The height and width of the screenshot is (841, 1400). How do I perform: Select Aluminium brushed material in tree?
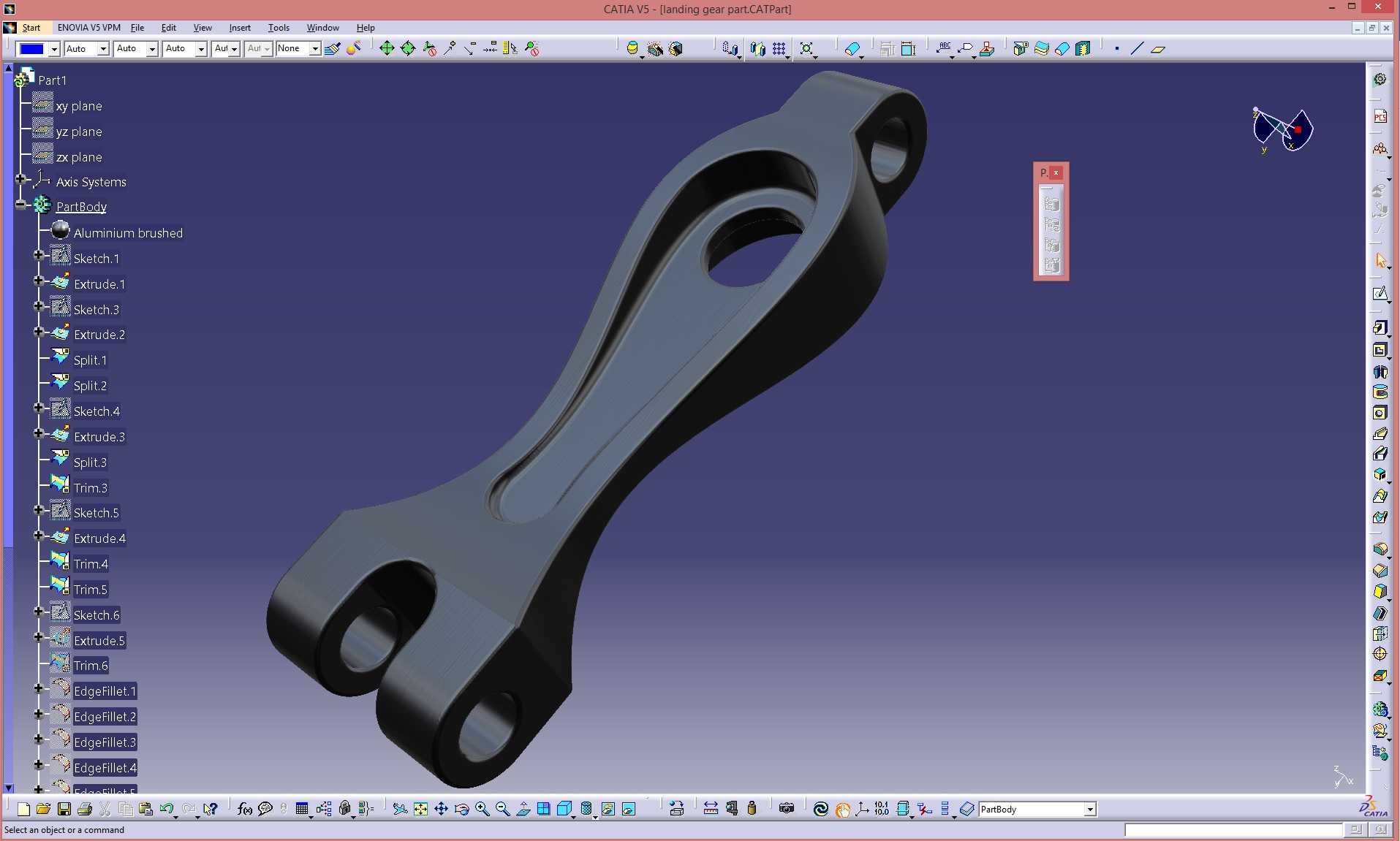128,233
